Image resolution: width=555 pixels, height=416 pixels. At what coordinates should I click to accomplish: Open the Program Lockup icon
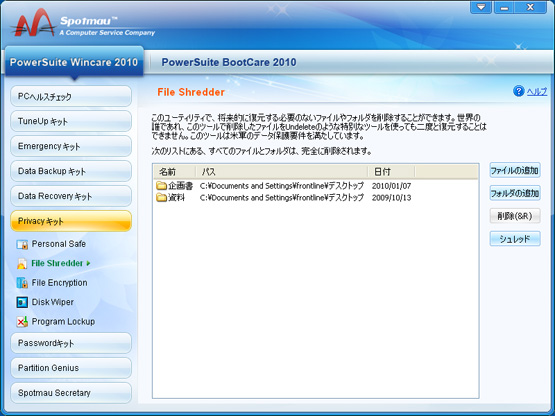(x=22, y=321)
